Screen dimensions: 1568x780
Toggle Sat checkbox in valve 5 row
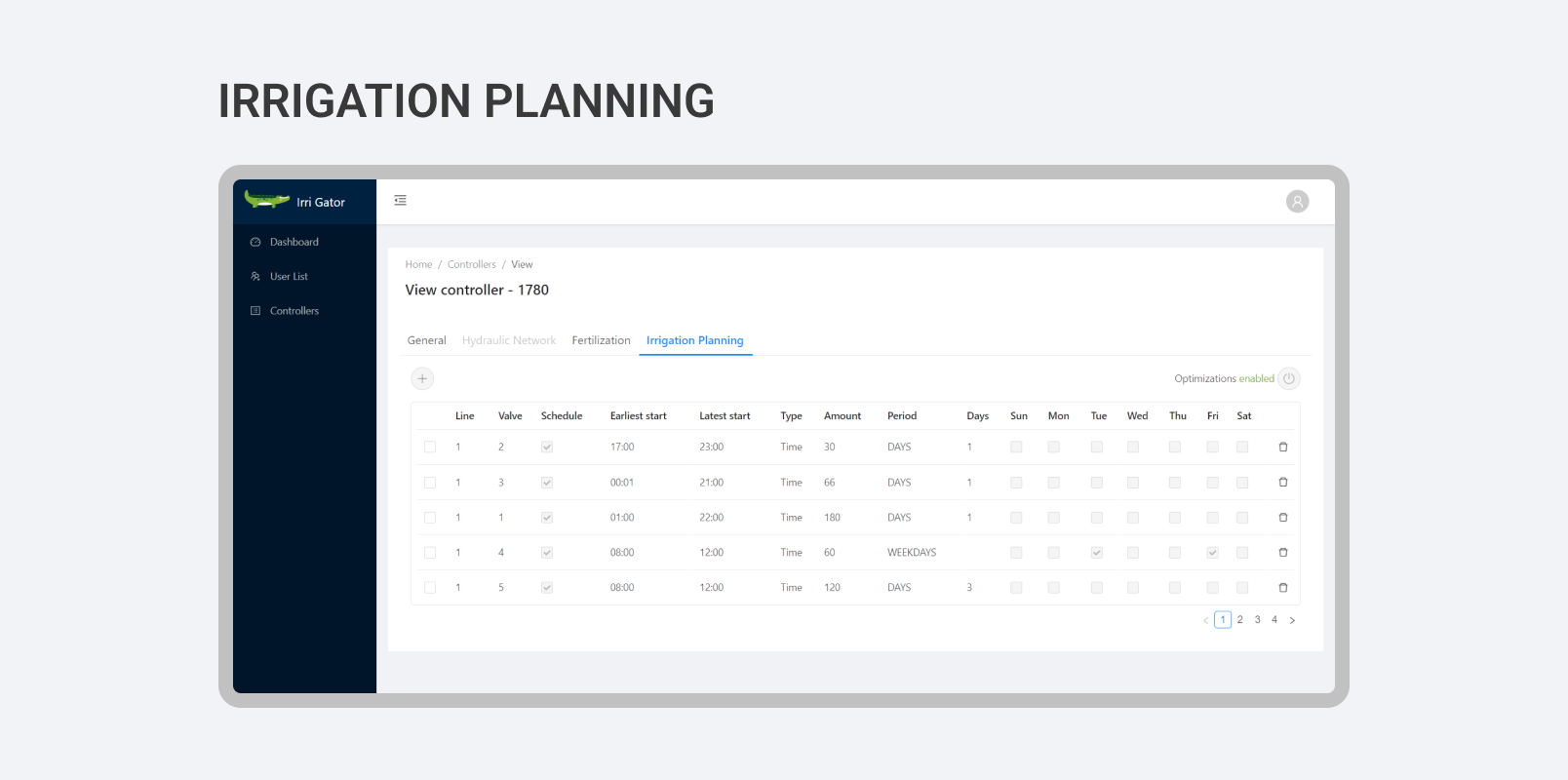1242,587
